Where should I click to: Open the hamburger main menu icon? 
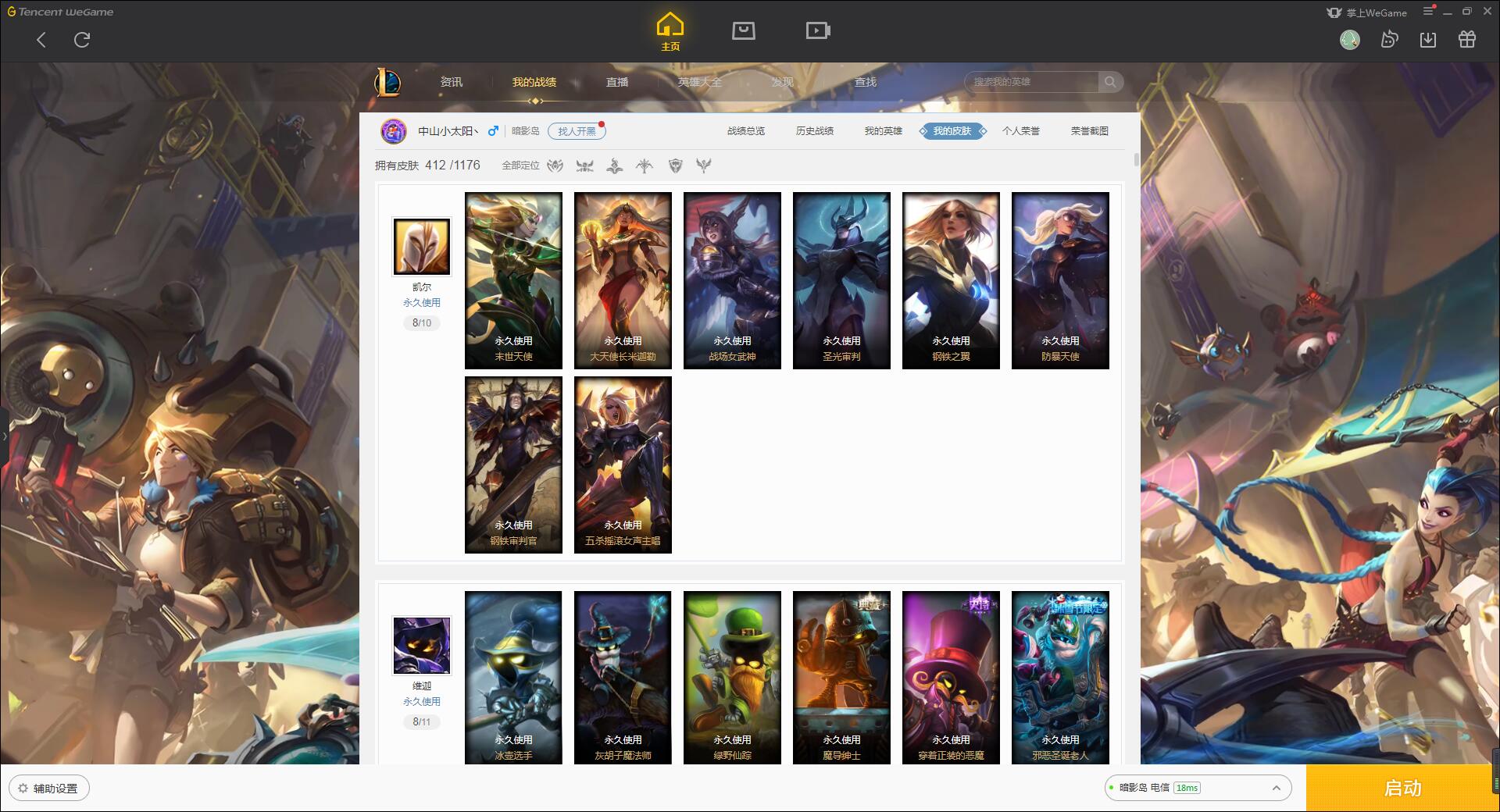pos(1428,12)
